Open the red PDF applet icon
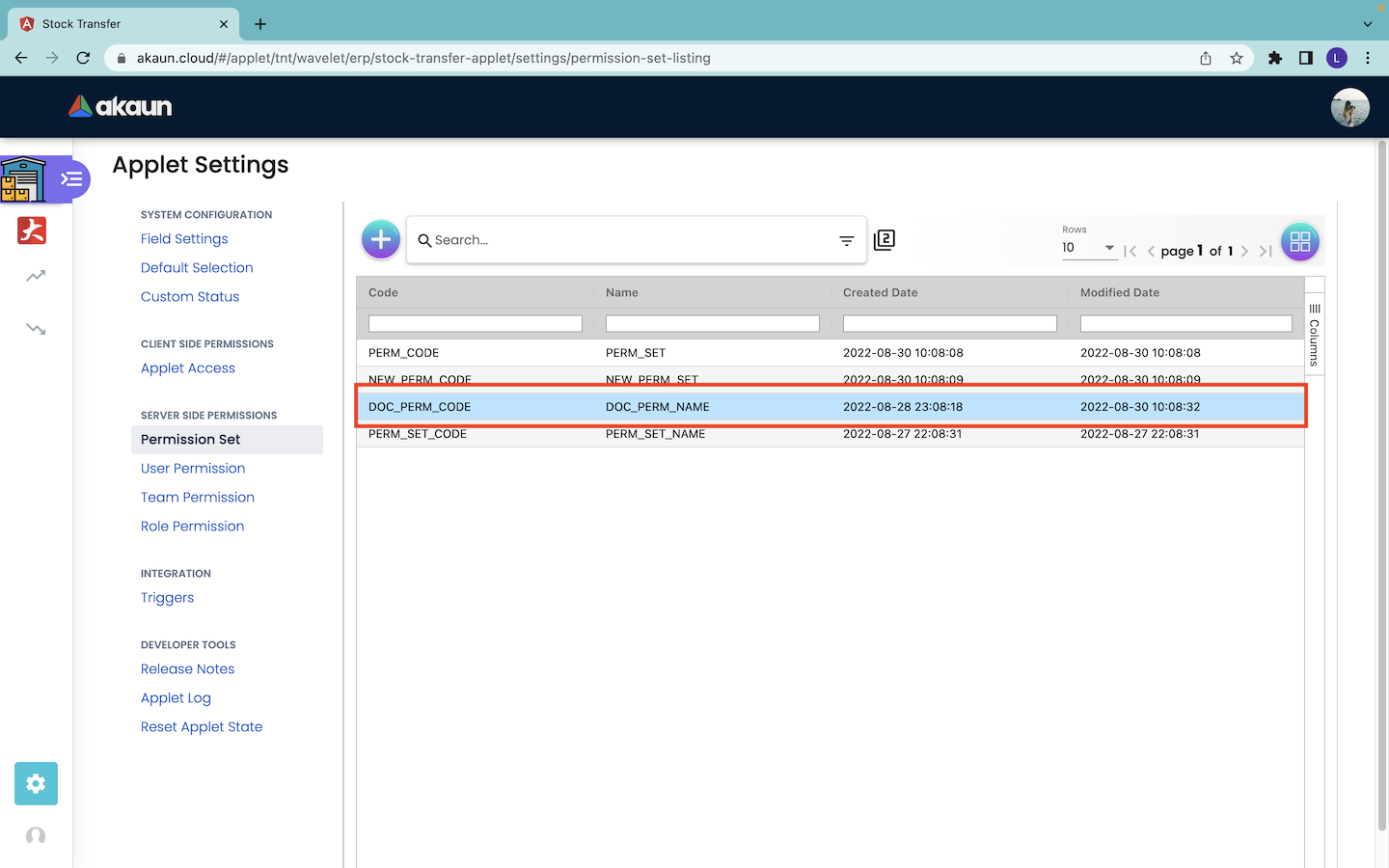The width and height of the screenshot is (1389, 868). [32, 231]
